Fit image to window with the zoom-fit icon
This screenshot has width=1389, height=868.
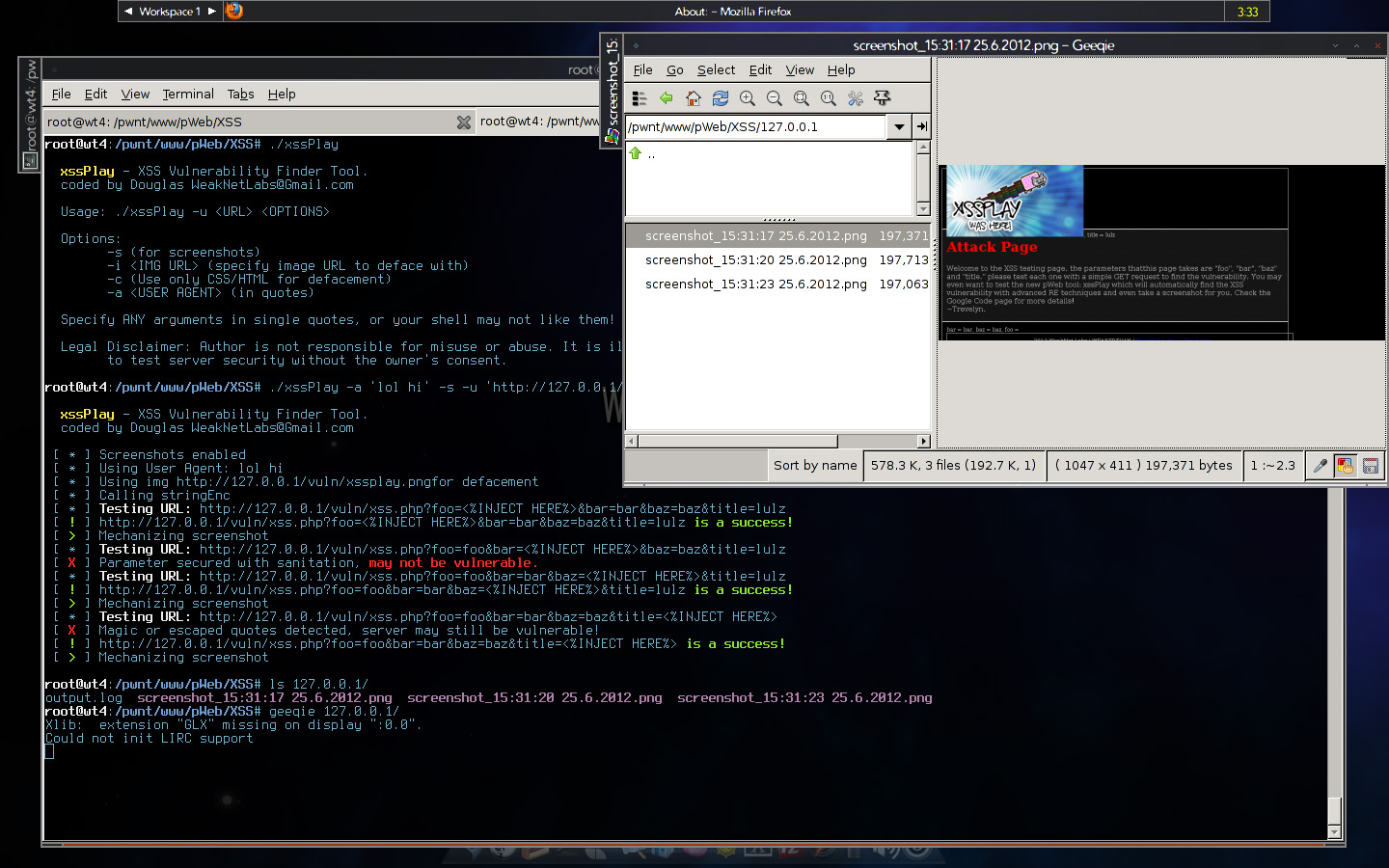pyautogui.click(x=802, y=98)
